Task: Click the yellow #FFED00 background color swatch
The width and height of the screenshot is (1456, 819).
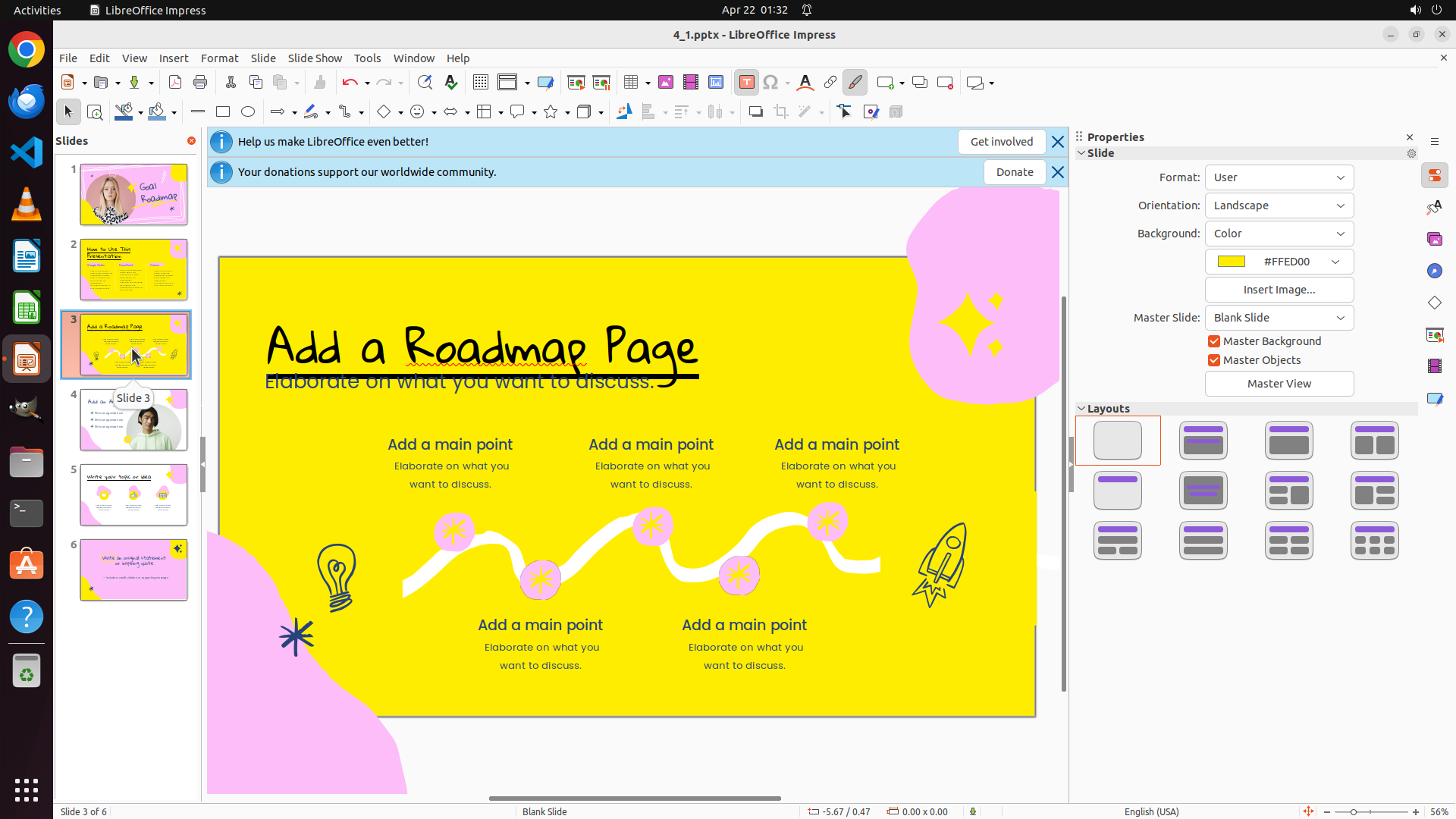Action: coord(1232,262)
